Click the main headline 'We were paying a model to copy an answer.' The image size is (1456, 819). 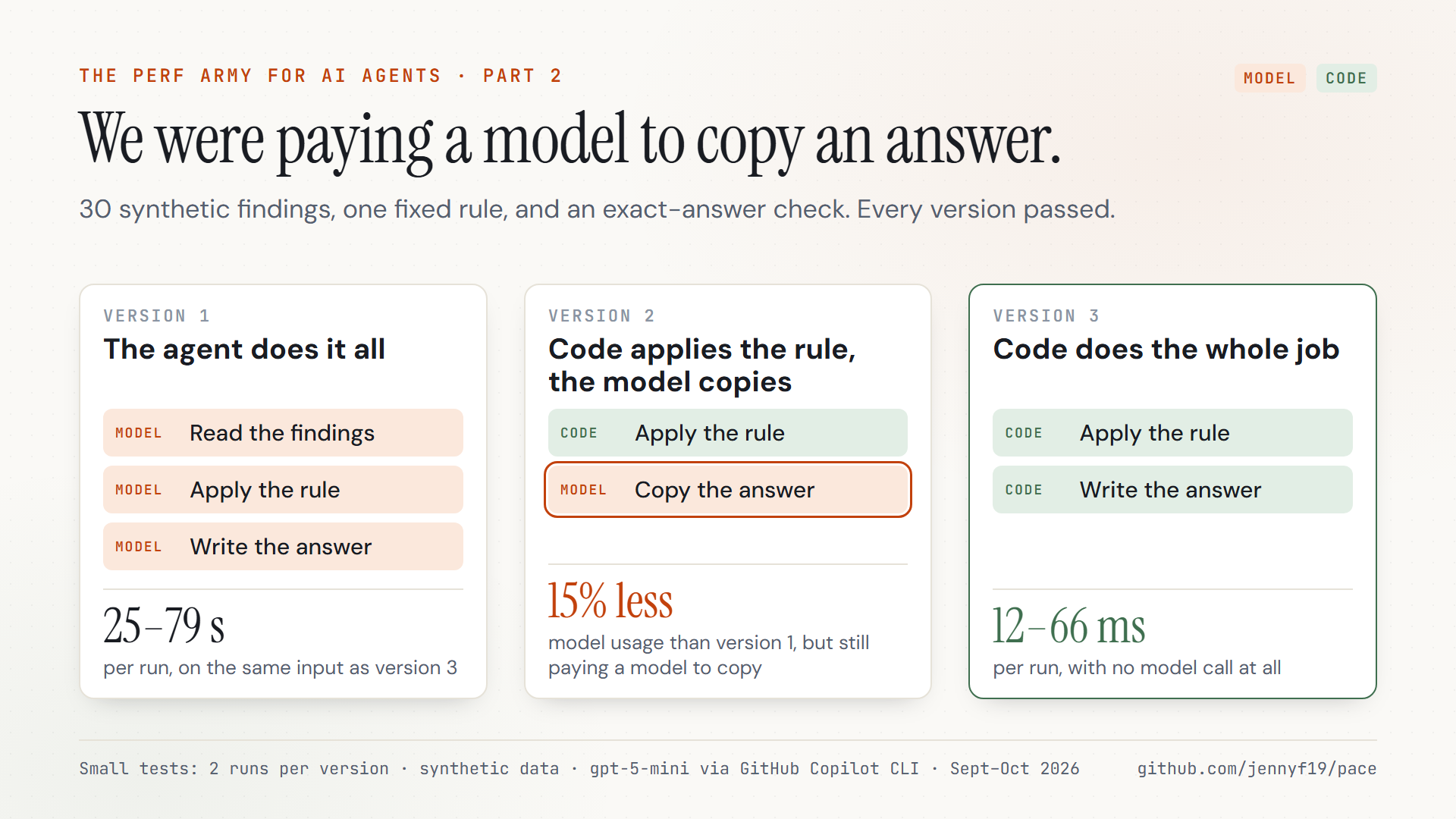570,141
